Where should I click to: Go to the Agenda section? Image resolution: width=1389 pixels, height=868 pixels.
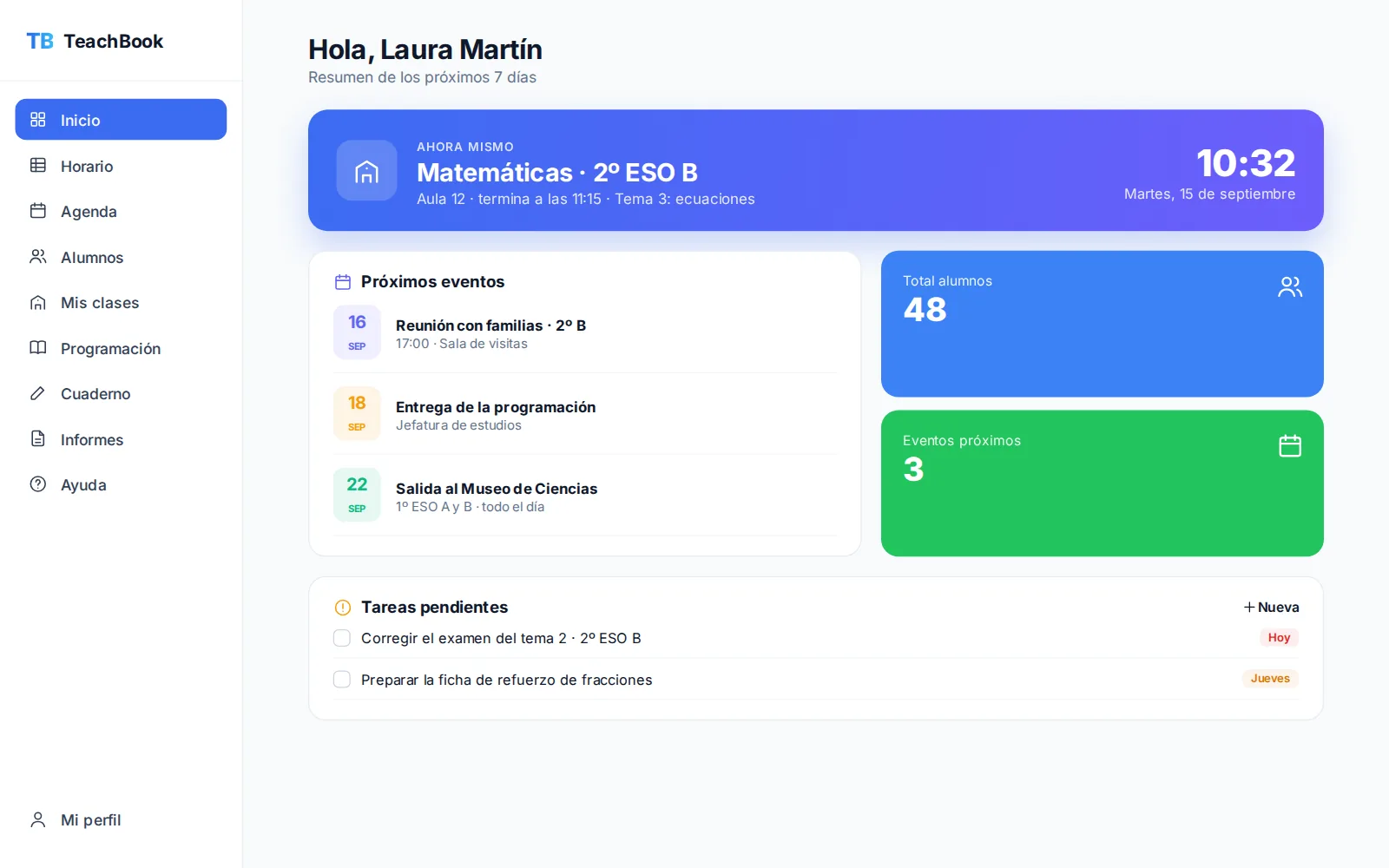tap(121, 211)
